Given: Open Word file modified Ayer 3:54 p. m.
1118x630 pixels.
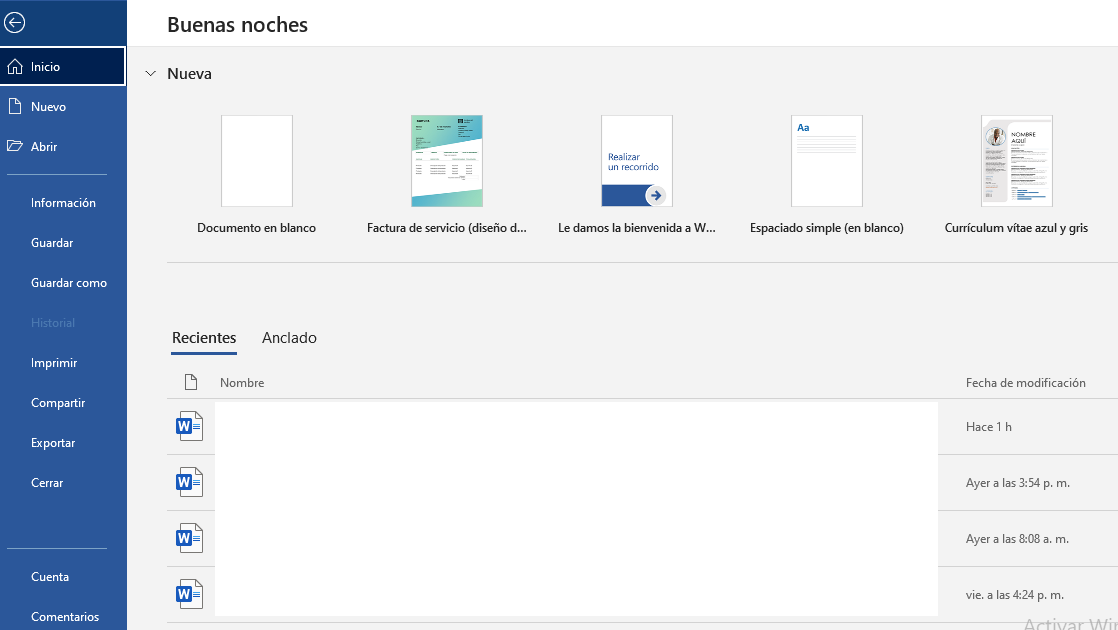Looking at the screenshot, I should 189,482.
